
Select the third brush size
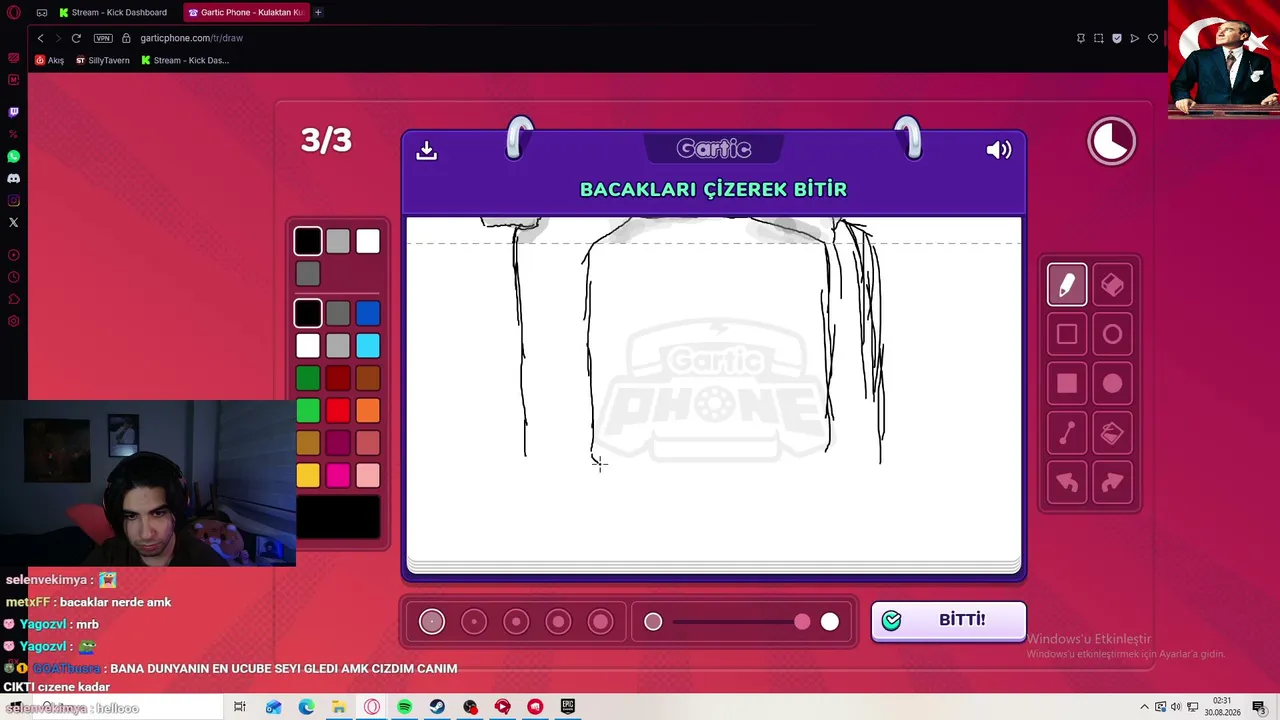[x=516, y=622]
